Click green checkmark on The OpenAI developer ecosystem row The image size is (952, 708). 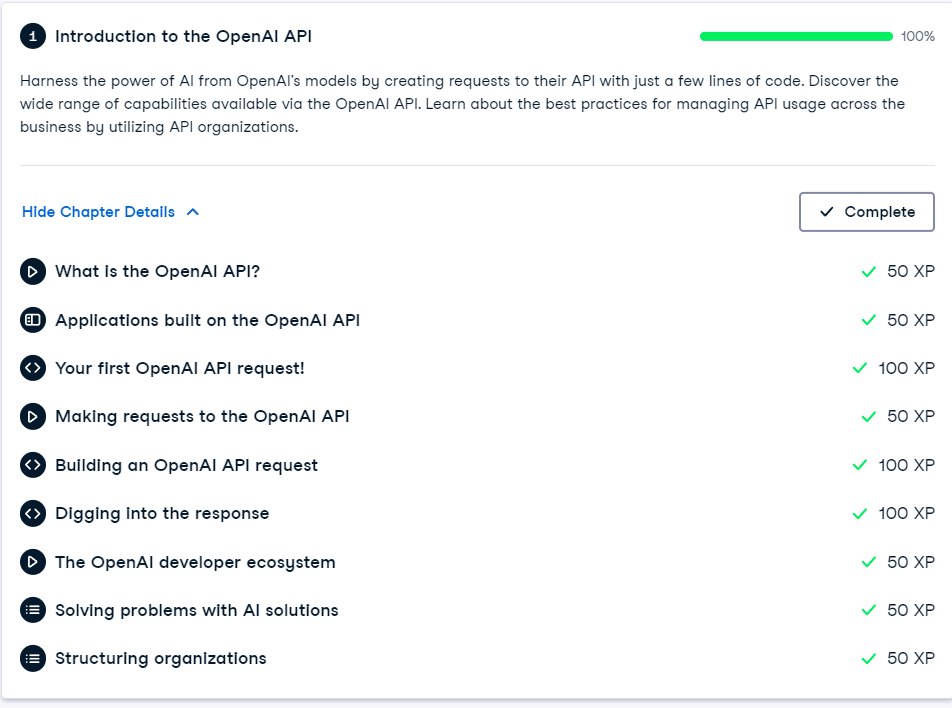click(869, 562)
